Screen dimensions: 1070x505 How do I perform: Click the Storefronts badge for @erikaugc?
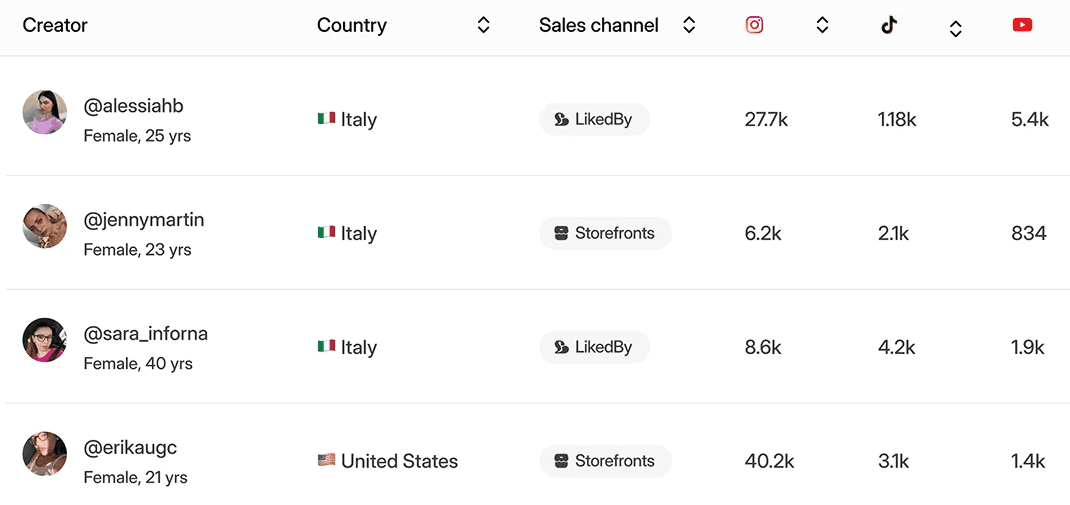(x=605, y=461)
